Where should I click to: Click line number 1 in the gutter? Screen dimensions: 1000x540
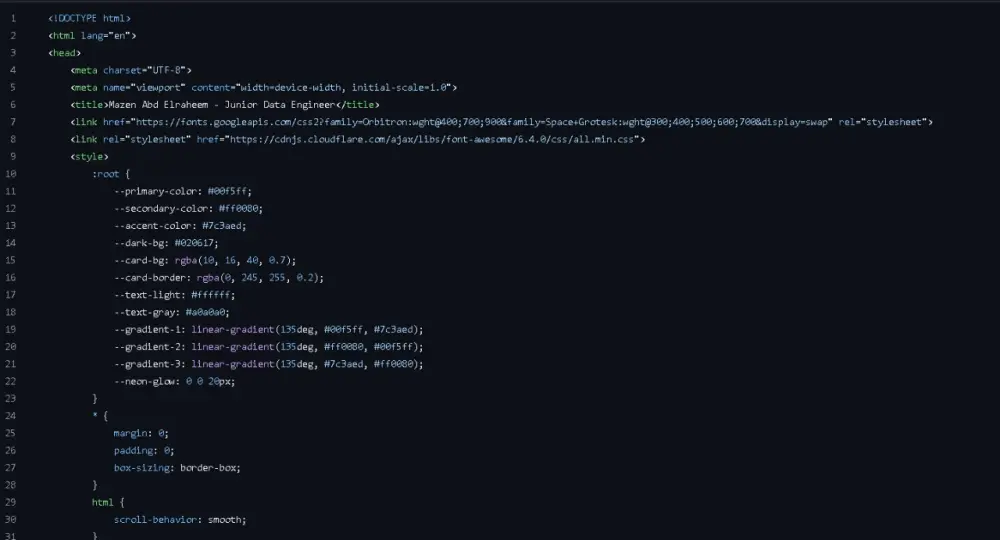pyautogui.click(x=12, y=19)
